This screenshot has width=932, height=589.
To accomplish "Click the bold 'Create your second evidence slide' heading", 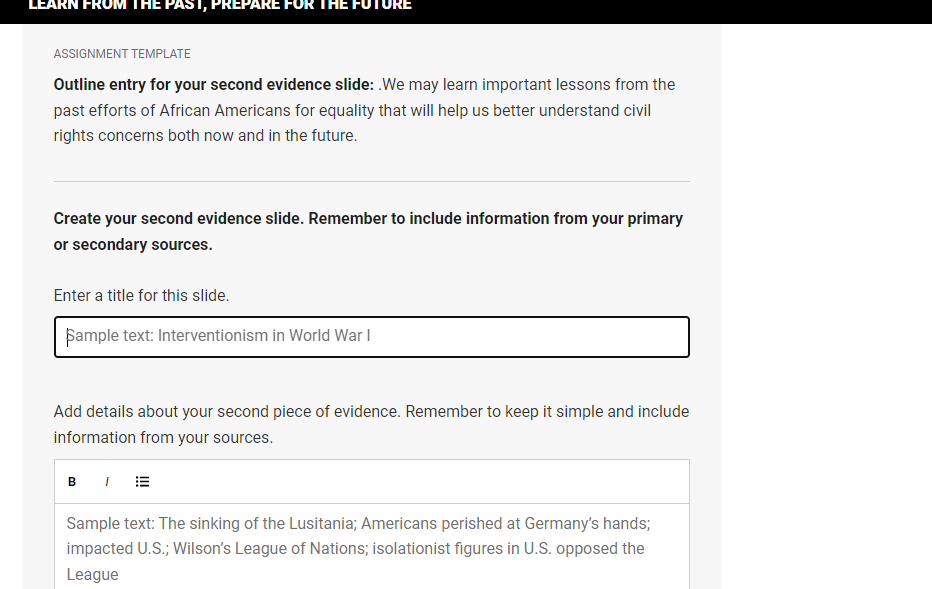I will point(368,219).
